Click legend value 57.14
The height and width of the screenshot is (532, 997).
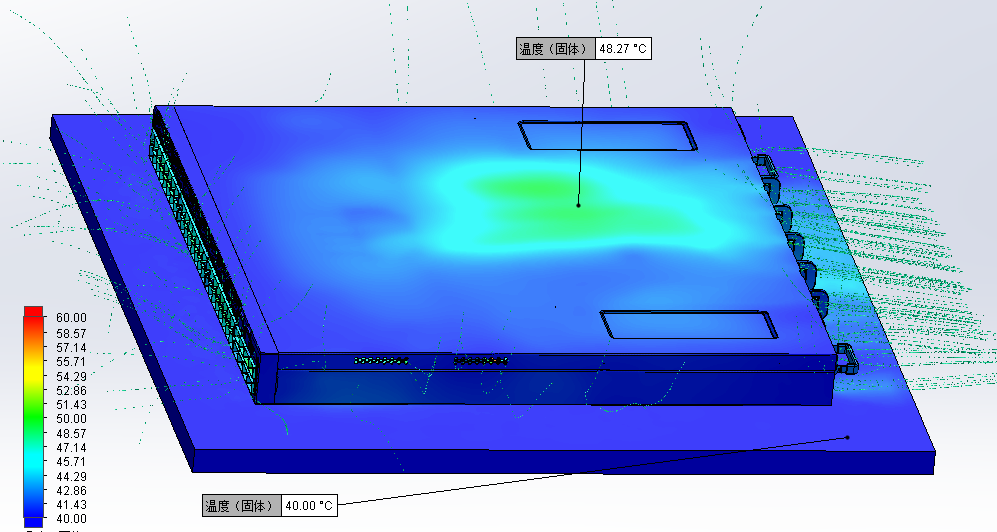point(71,348)
